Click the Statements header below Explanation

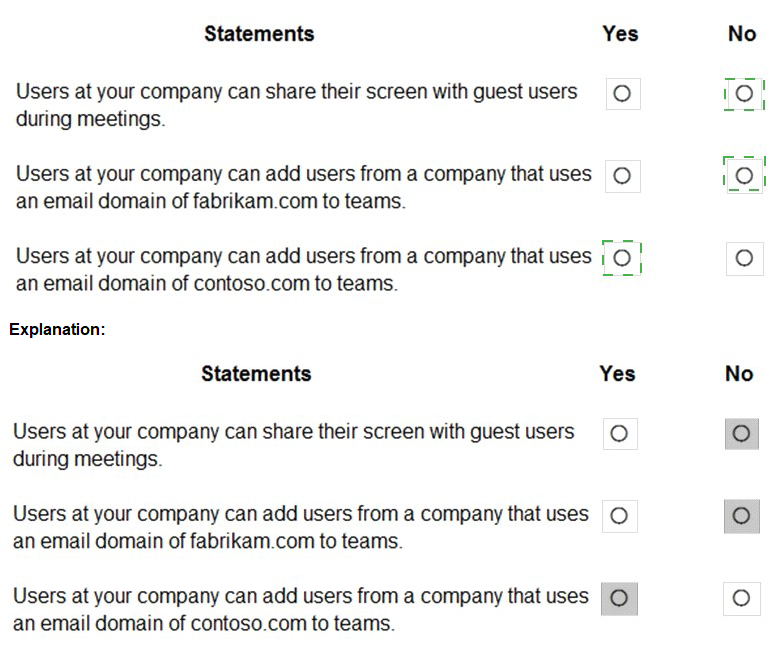pos(256,374)
